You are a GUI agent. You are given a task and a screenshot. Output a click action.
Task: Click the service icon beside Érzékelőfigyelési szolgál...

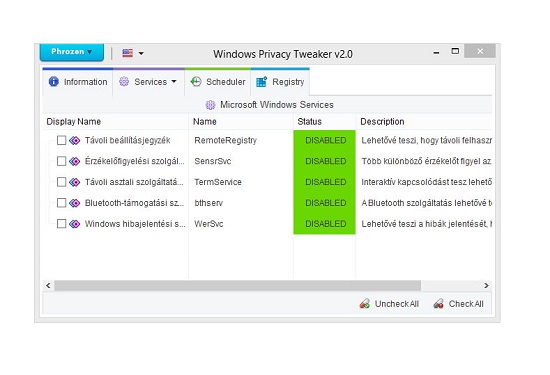[74, 161]
